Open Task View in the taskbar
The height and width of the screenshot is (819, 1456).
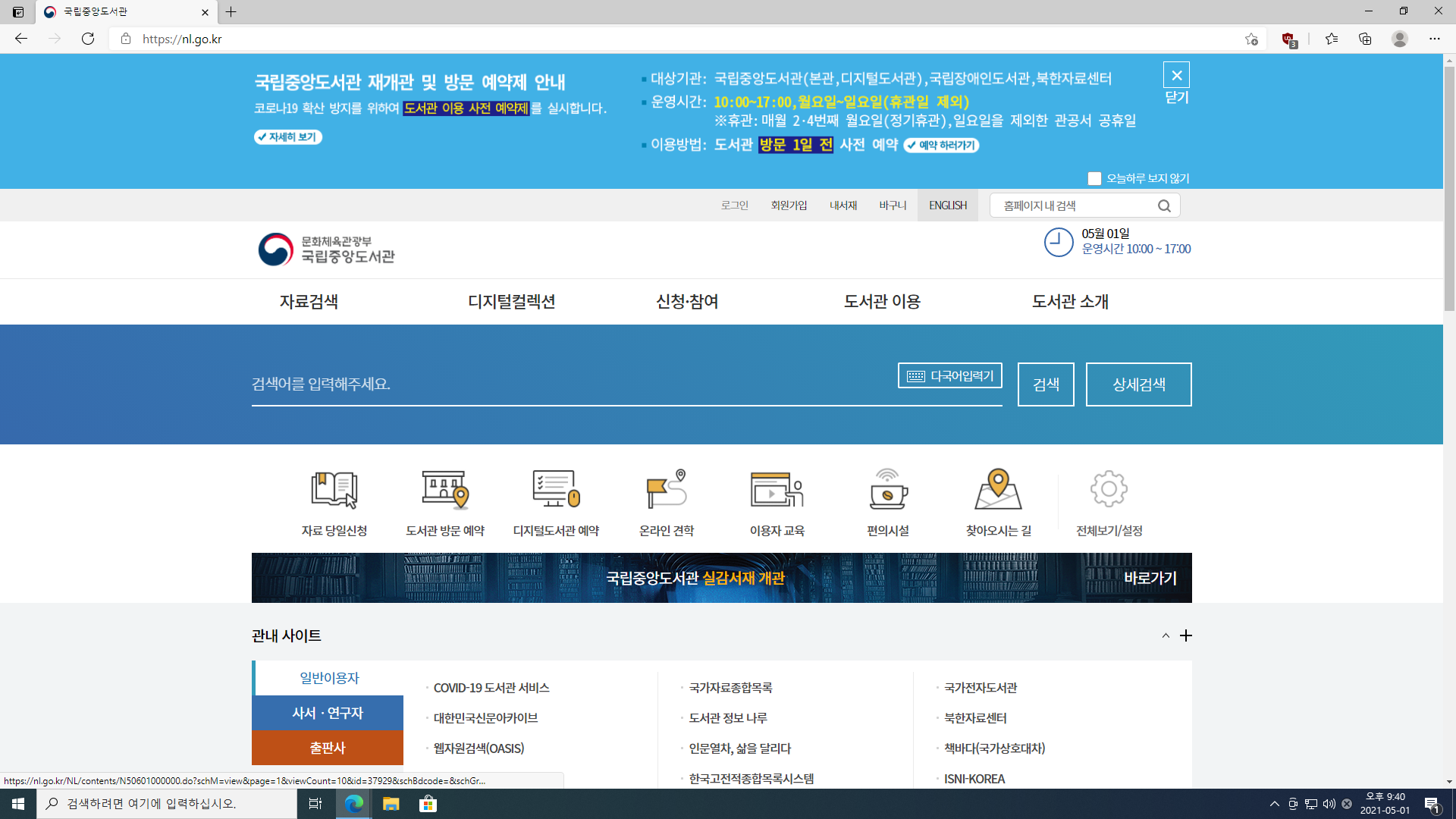click(x=315, y=804)
